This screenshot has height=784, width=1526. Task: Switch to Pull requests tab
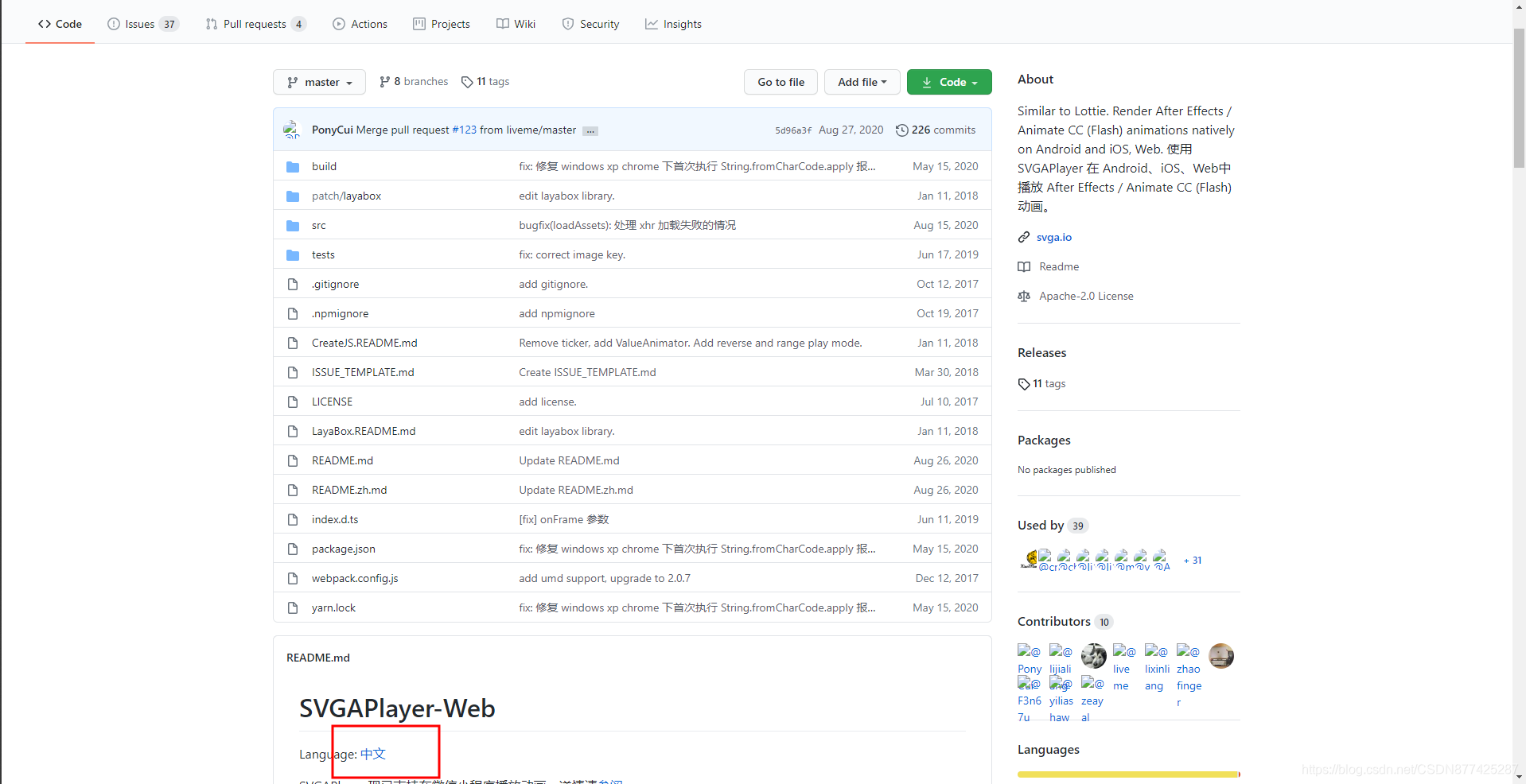point(255,24)
